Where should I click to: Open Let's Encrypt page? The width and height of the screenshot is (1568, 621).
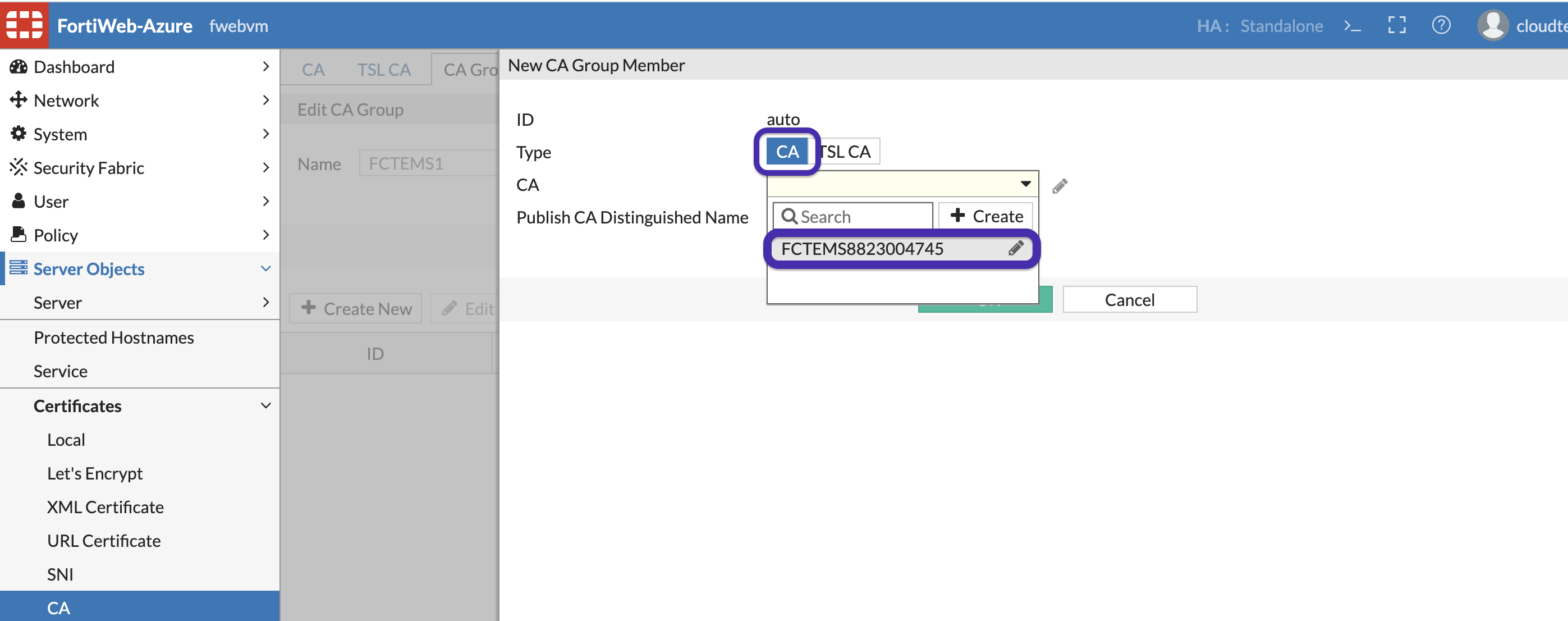[x=94, y=473]
